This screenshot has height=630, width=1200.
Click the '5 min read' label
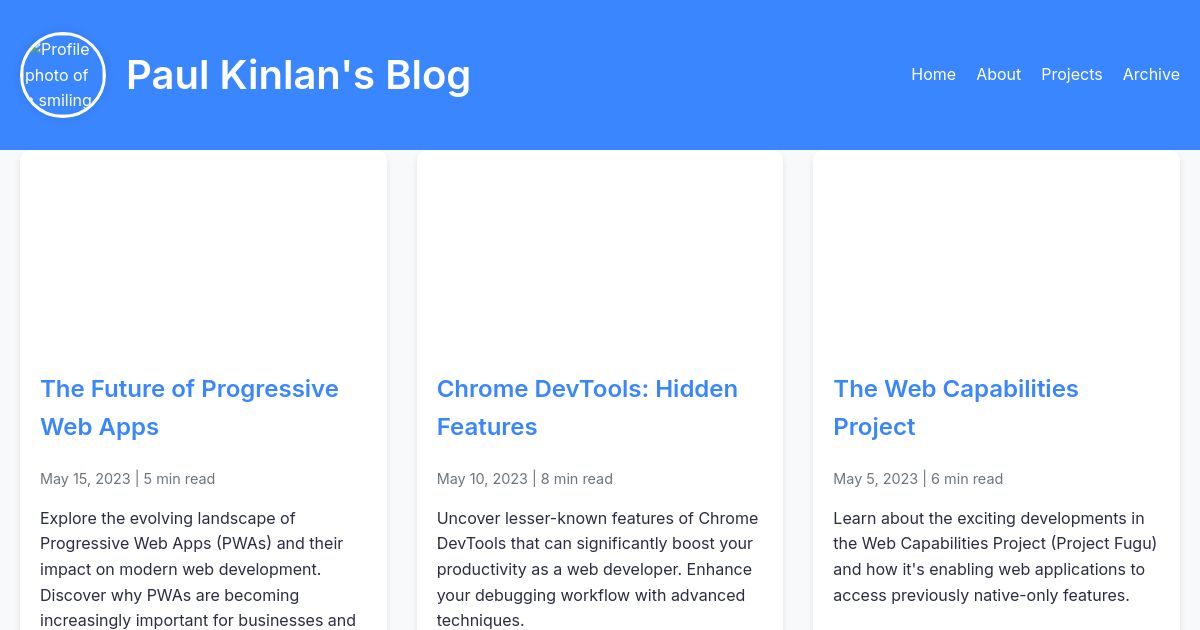point(179,478)
